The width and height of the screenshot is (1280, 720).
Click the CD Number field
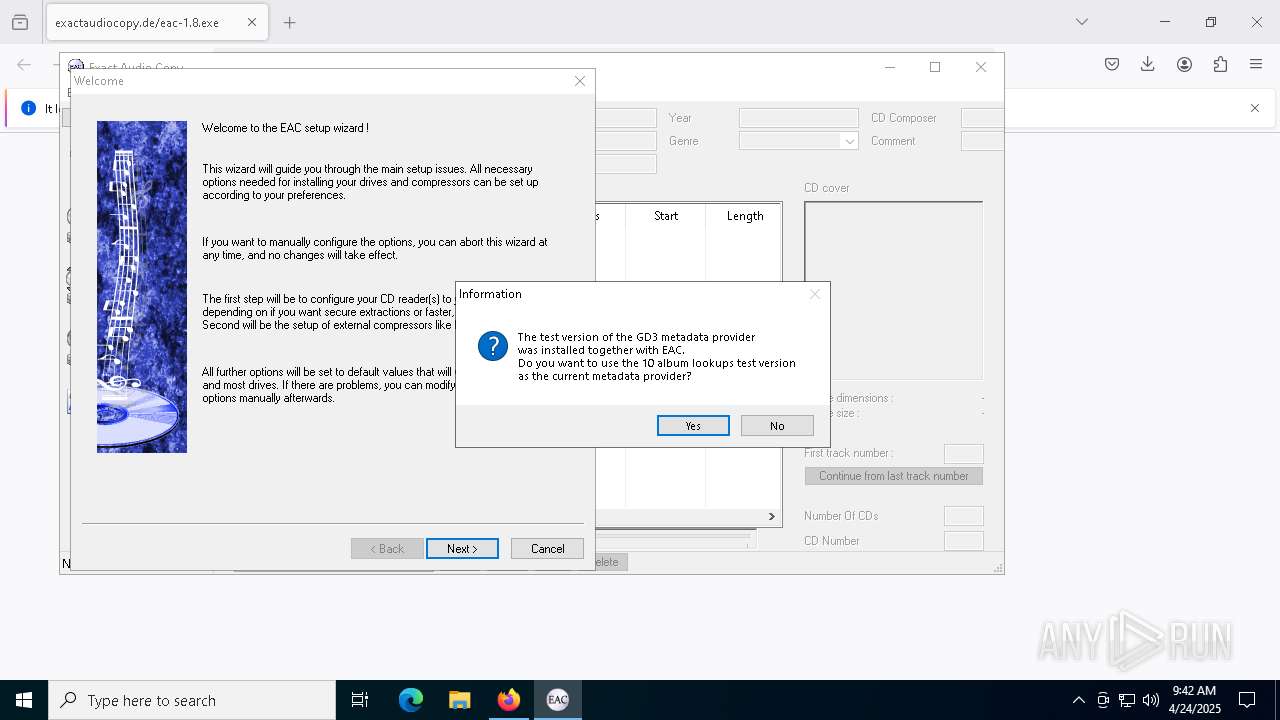pyautogui.click(x=964, y=541)
